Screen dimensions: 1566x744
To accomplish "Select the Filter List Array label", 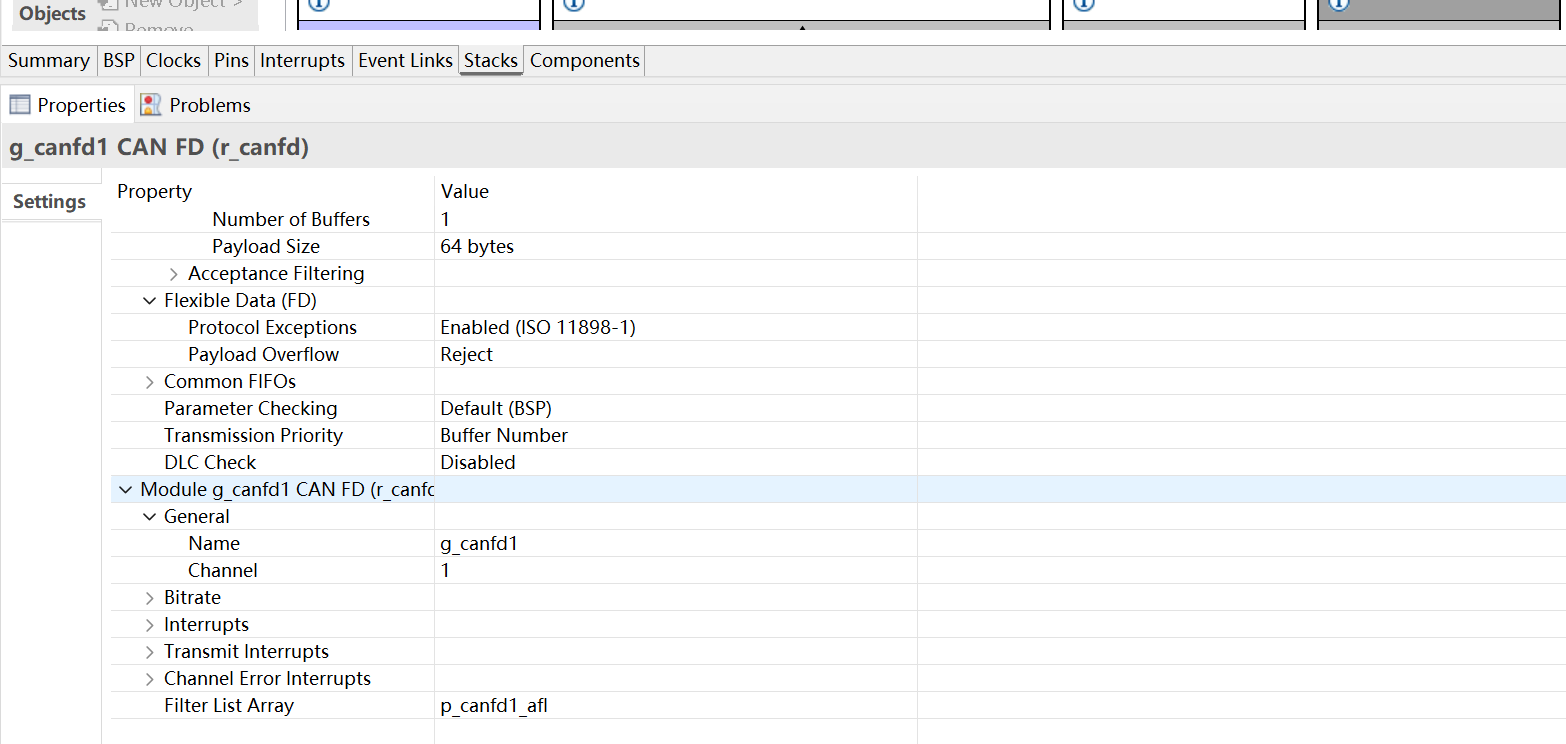I will point(229,706).
